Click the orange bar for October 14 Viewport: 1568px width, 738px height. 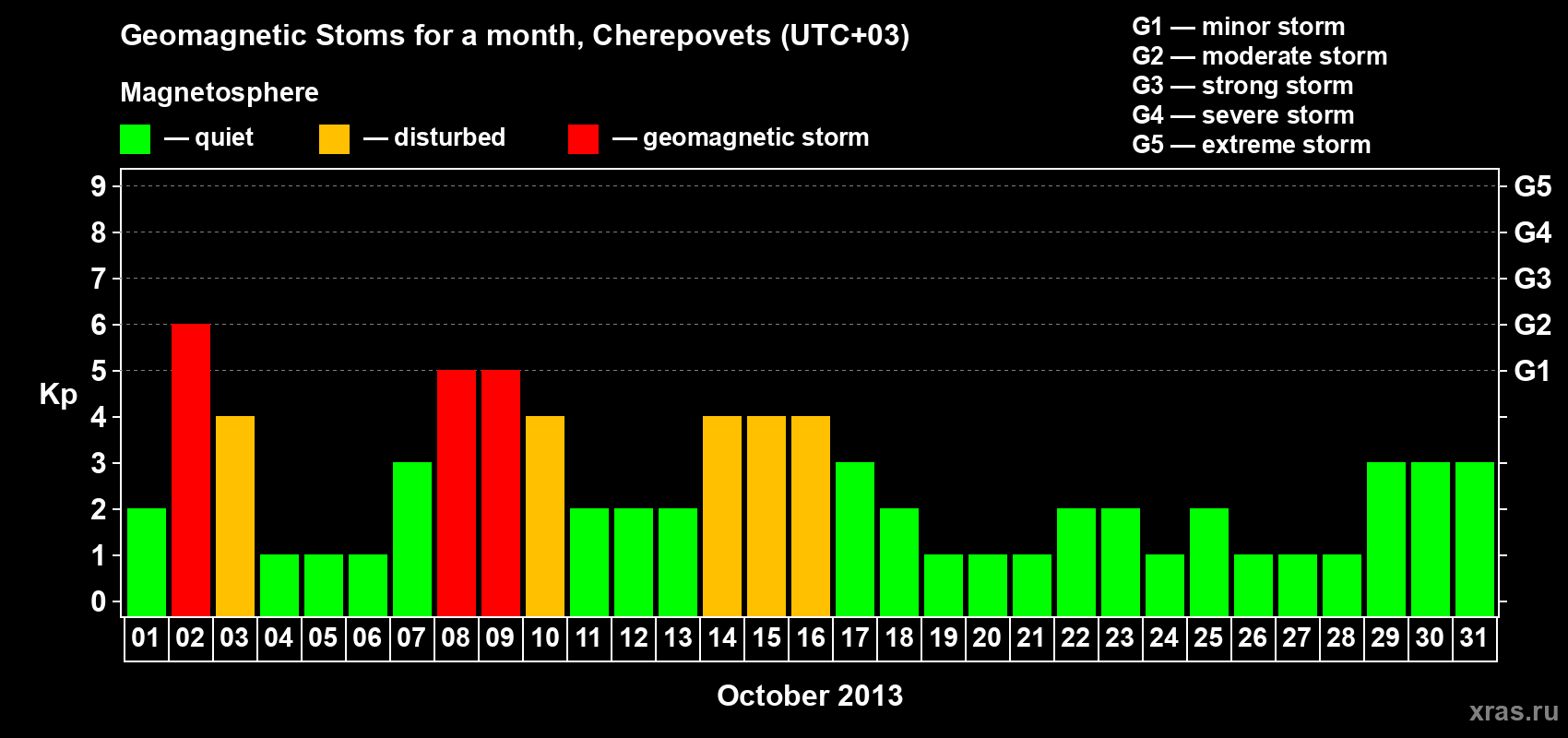click(722, 517)
